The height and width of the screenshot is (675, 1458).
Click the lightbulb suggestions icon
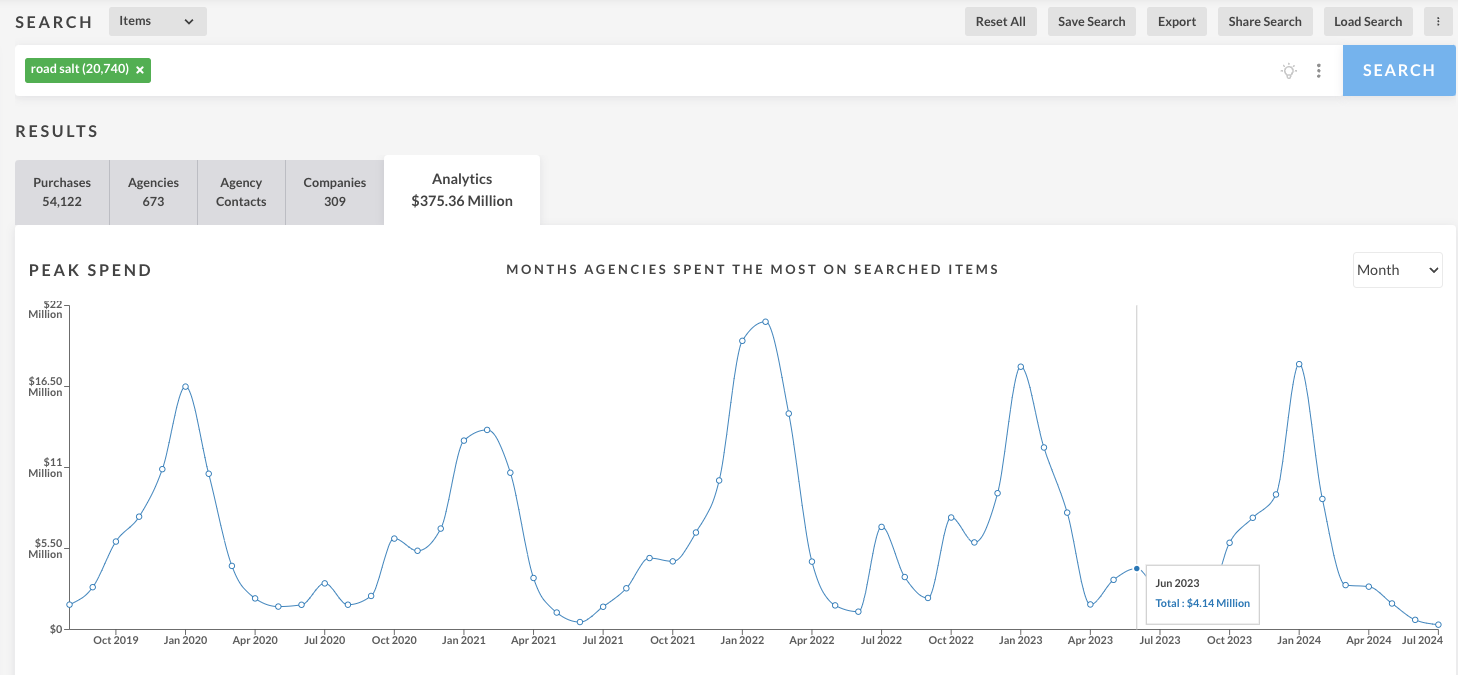(x=1289, y=70)
